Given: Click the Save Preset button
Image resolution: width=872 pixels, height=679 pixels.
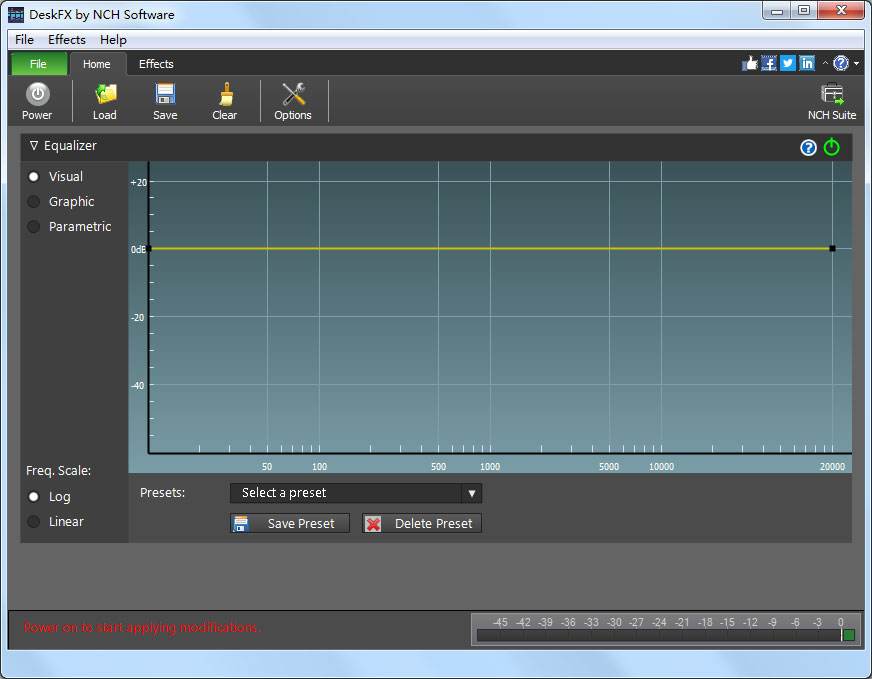Looking at the screenshot, I should 290,523.
